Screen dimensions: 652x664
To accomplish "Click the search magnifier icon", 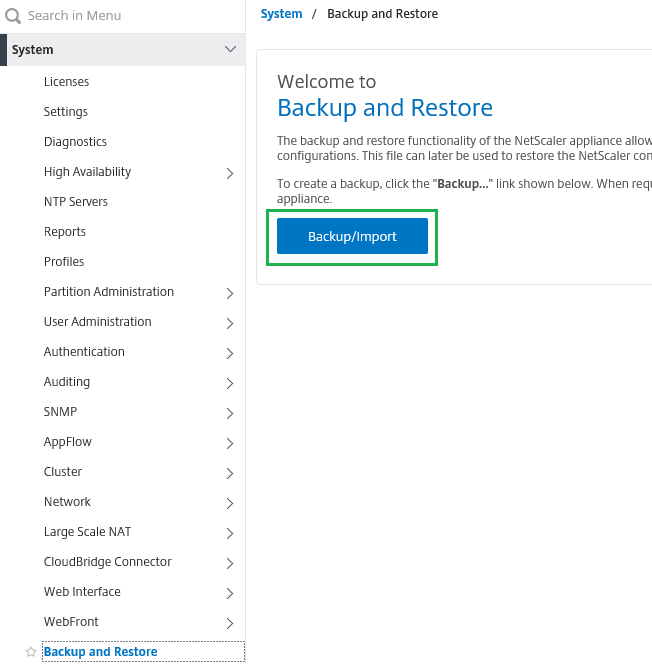I will click(13, 16).
